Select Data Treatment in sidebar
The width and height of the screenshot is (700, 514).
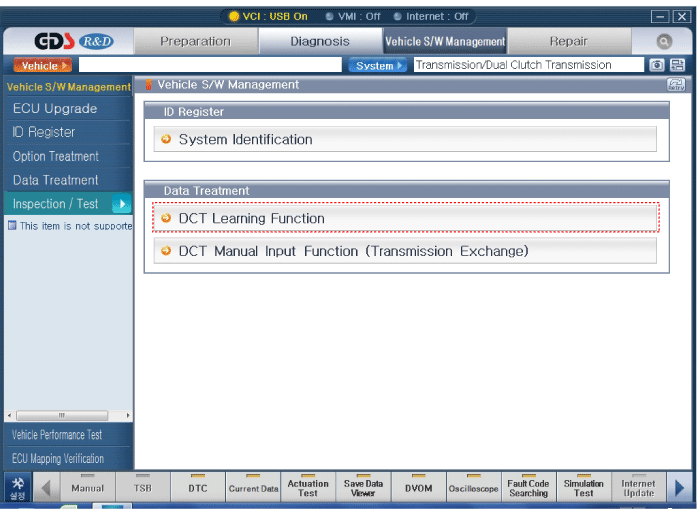(x=55, y=180)
